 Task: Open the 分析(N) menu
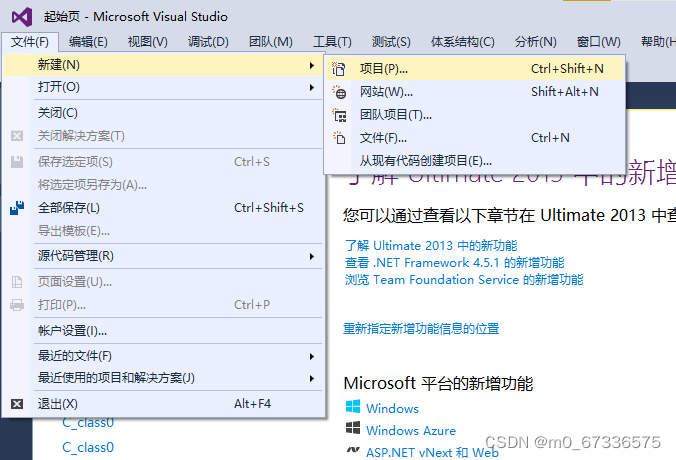pos(535,42)
